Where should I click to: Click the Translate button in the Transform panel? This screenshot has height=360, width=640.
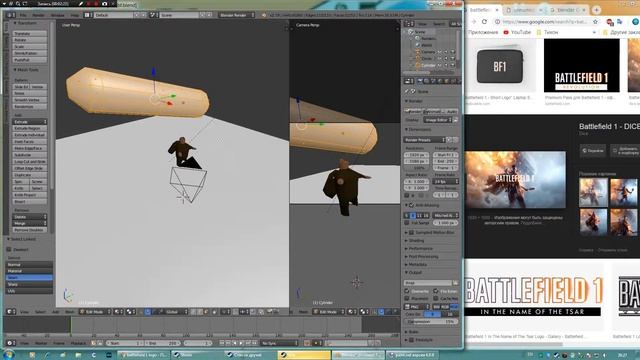tap(29, 33)
